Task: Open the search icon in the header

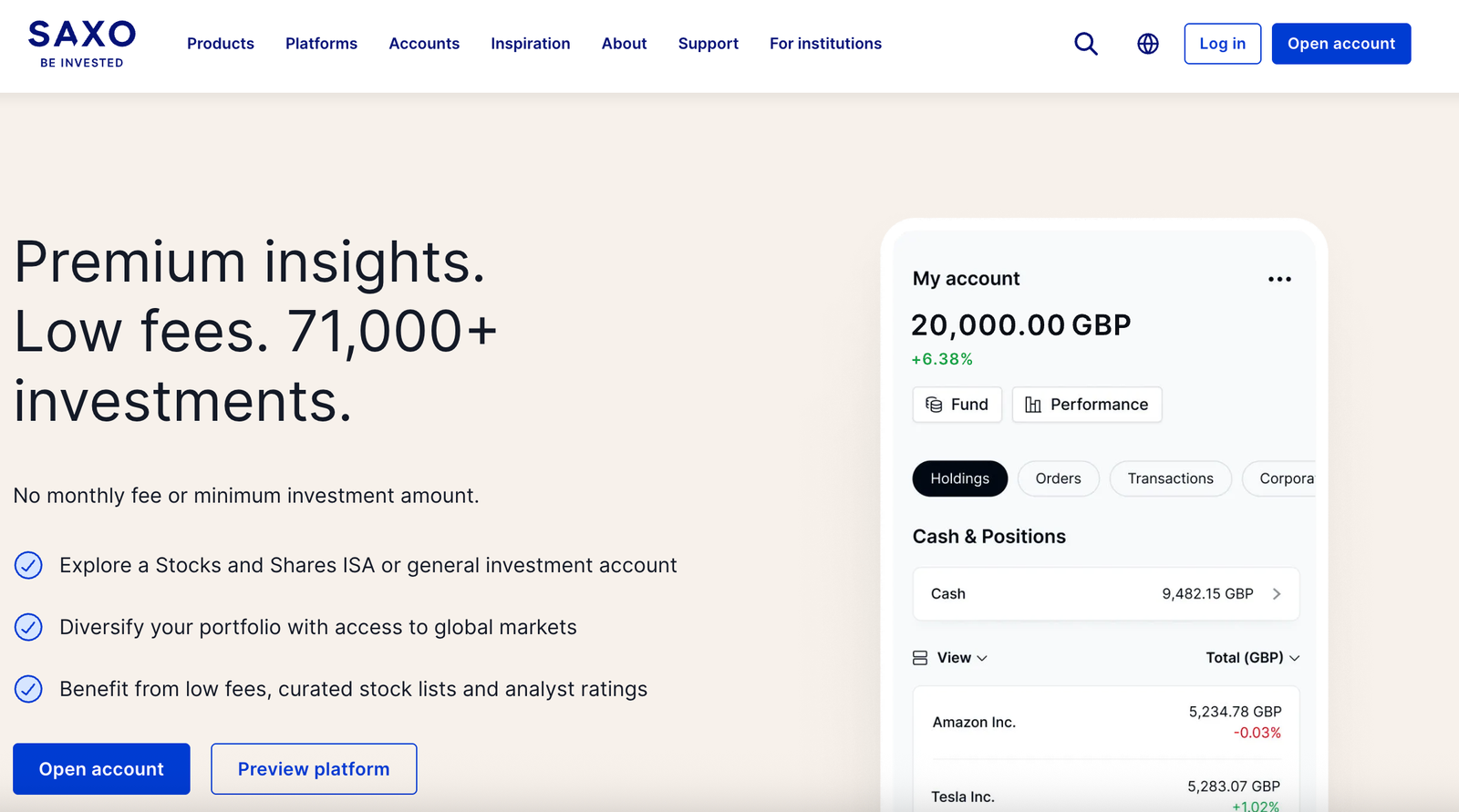Action: 1085,43
